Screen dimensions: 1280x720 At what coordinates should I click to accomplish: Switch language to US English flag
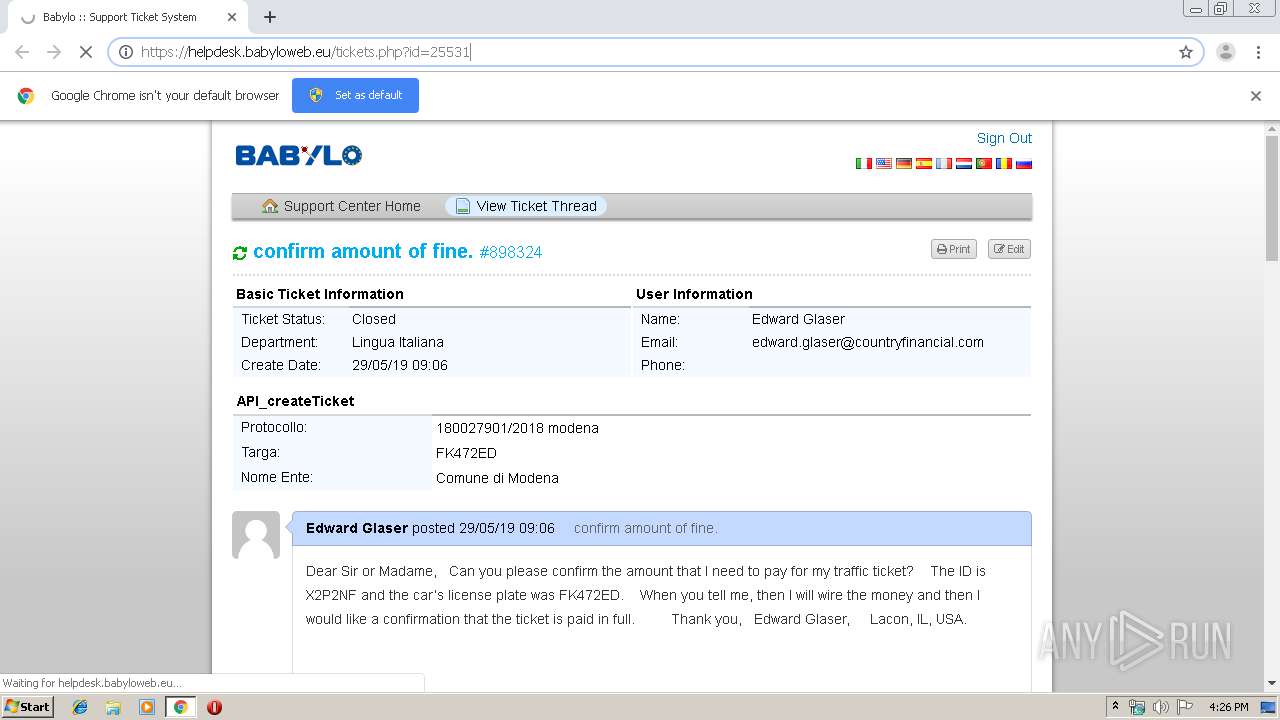pyautogui.click(x=884, y=163)
